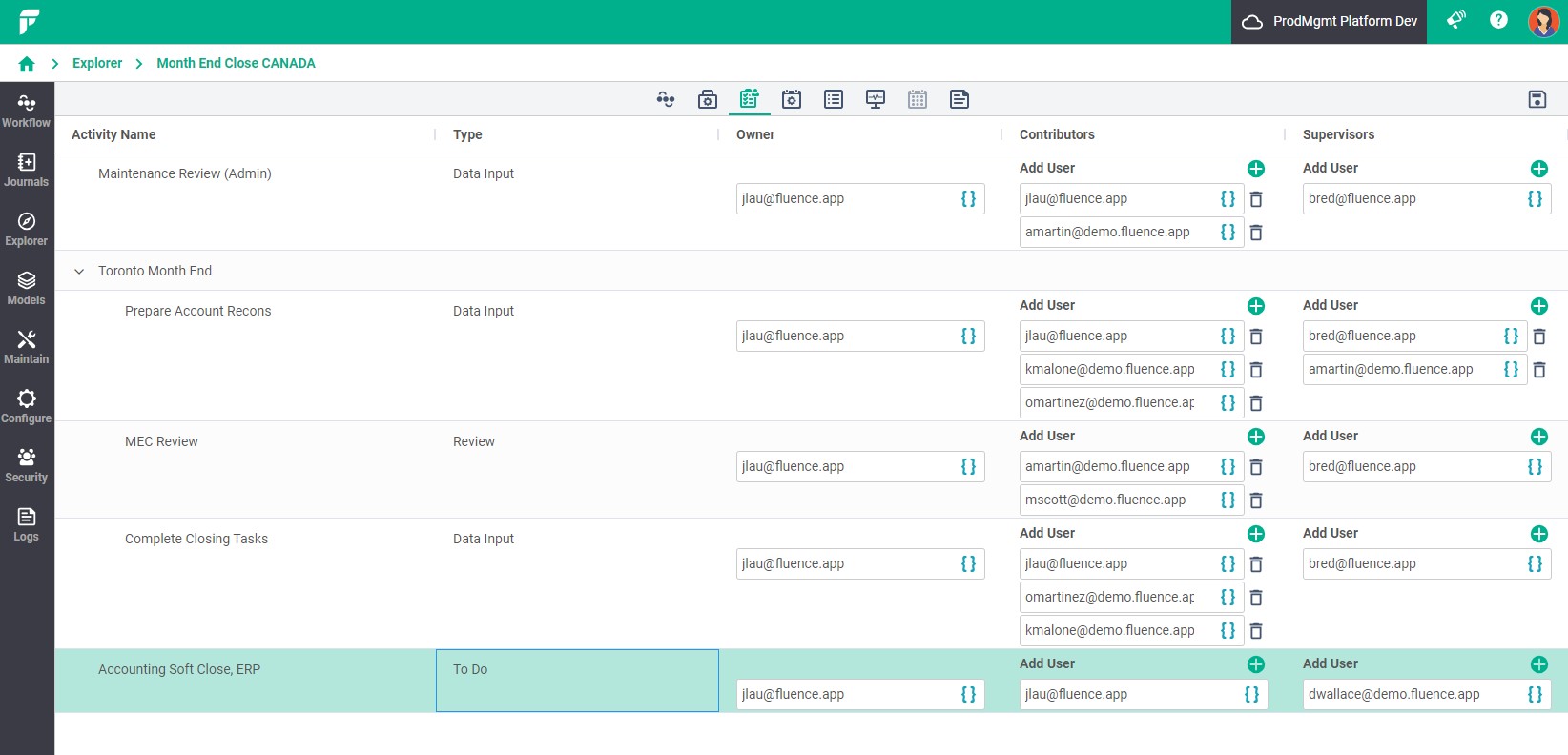The width and height of the screenshot is (1568, 755).
Task: Go to the home page icon
Action: [27, 64]
